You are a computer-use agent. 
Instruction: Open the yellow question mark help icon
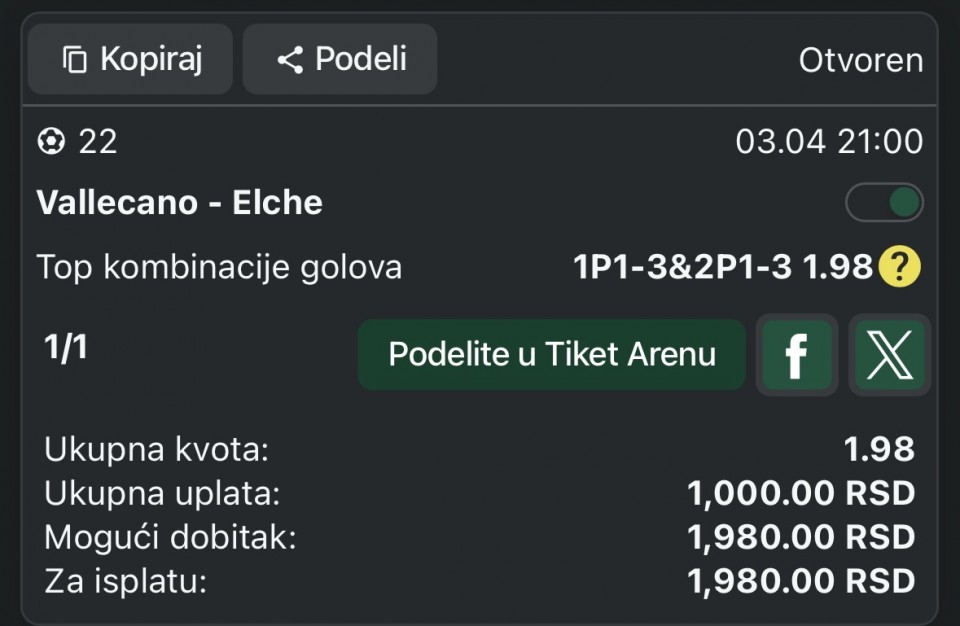[x=899, y=267]
